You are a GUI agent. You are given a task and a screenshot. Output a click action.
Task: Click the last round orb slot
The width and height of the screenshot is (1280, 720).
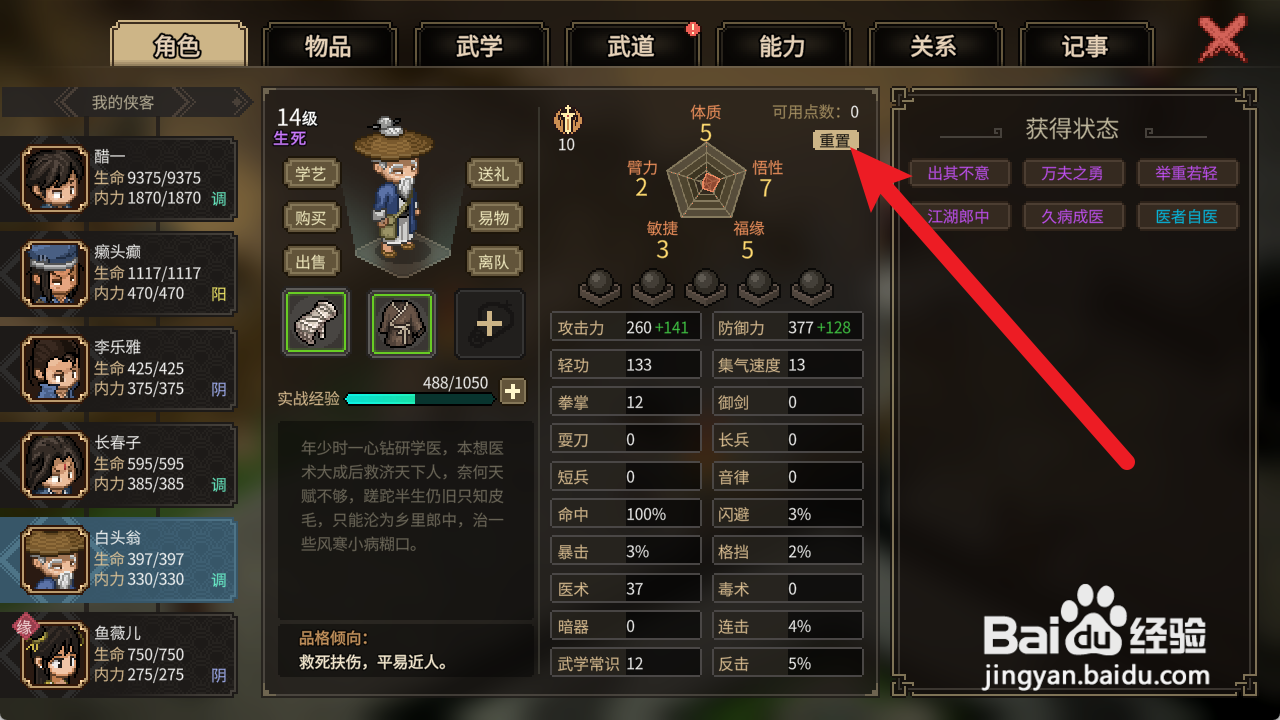coord(811,286)
